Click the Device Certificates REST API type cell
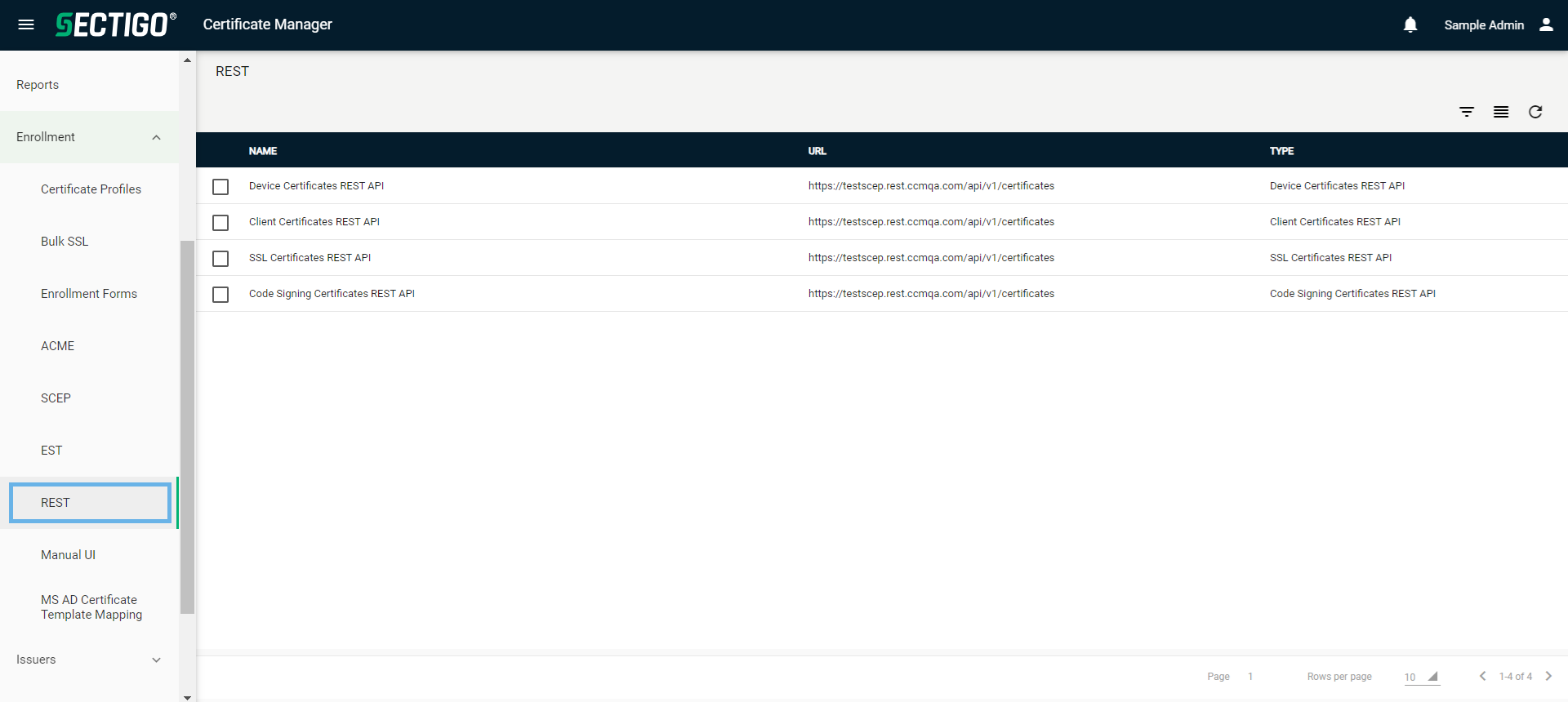This screenshot has width=1568, height=702. (1337, 186)
